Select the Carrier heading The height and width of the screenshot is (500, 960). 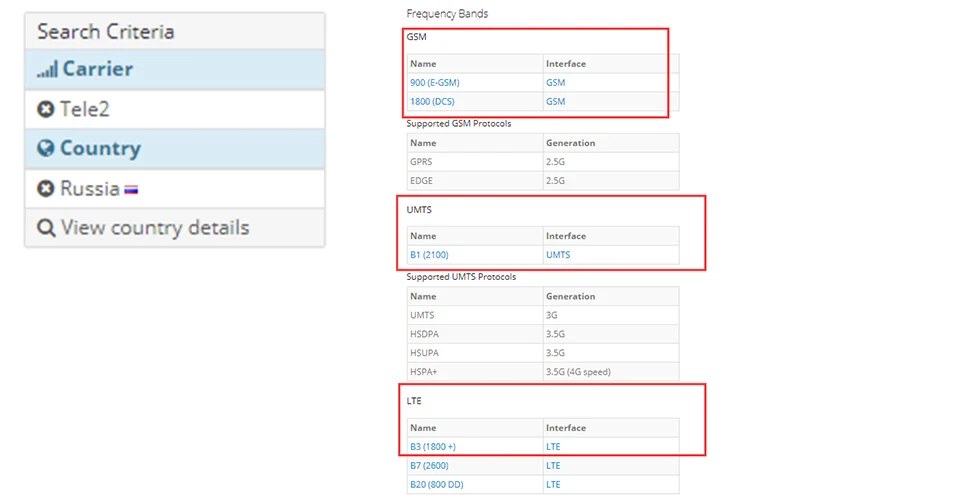(x=98, y=69)
